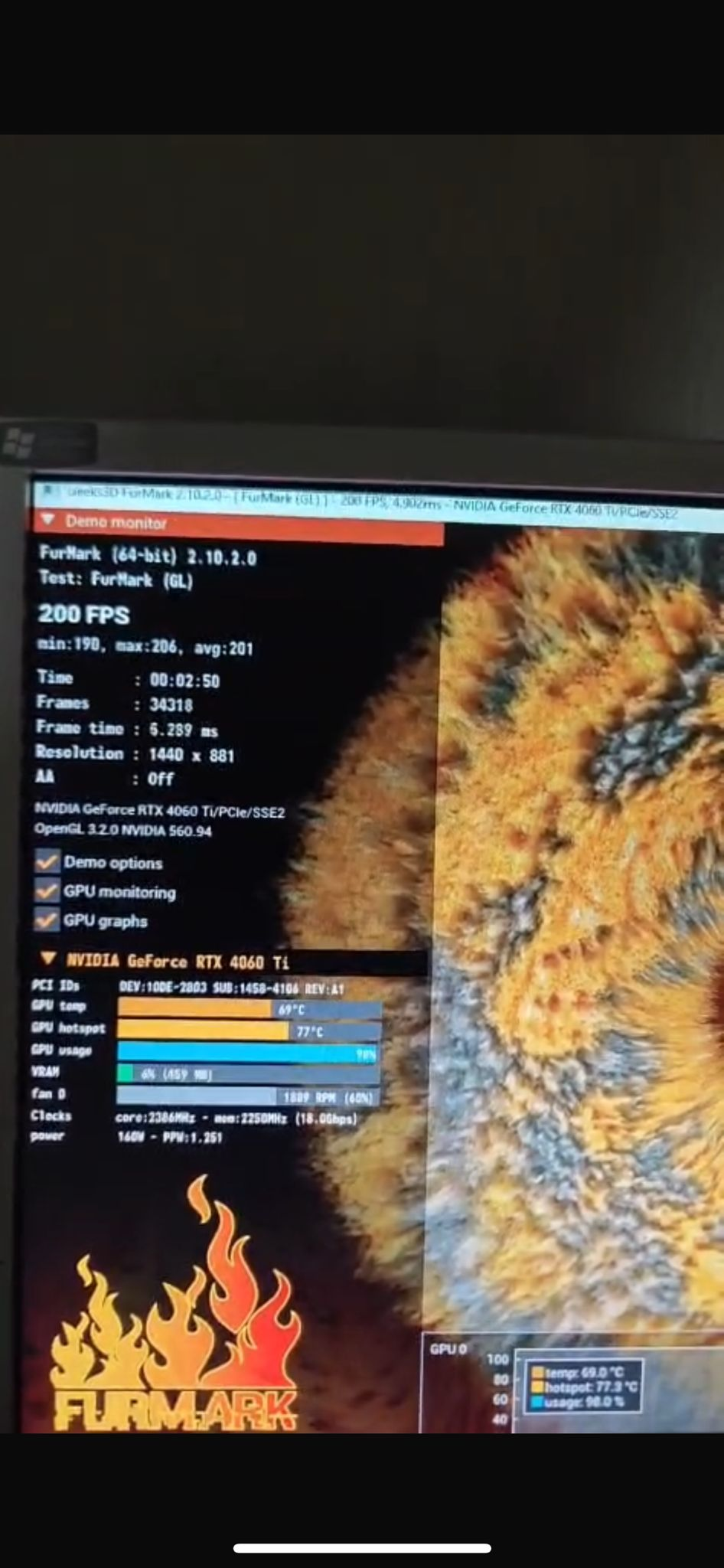Click the GPU 0 graph label
Screen dimensions: 724x1568
pyautogui.click(x=448, y=1348)
